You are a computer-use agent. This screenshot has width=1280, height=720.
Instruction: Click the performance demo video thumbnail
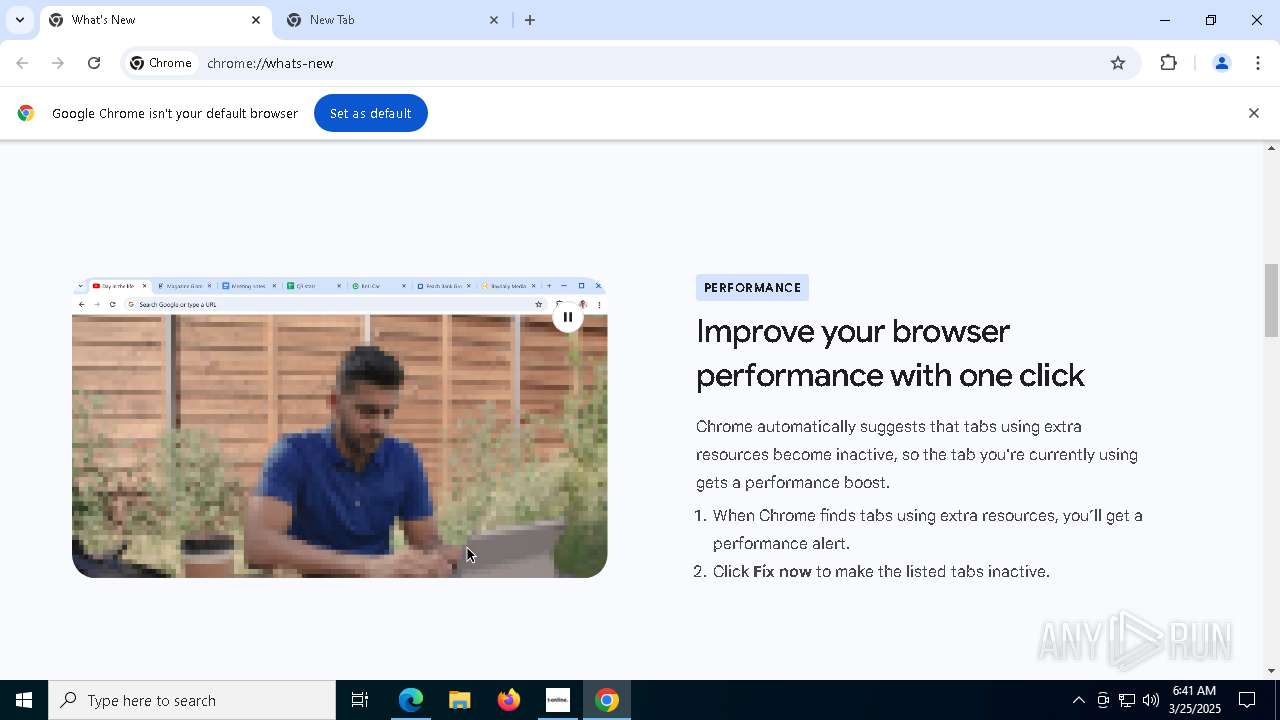340,428
